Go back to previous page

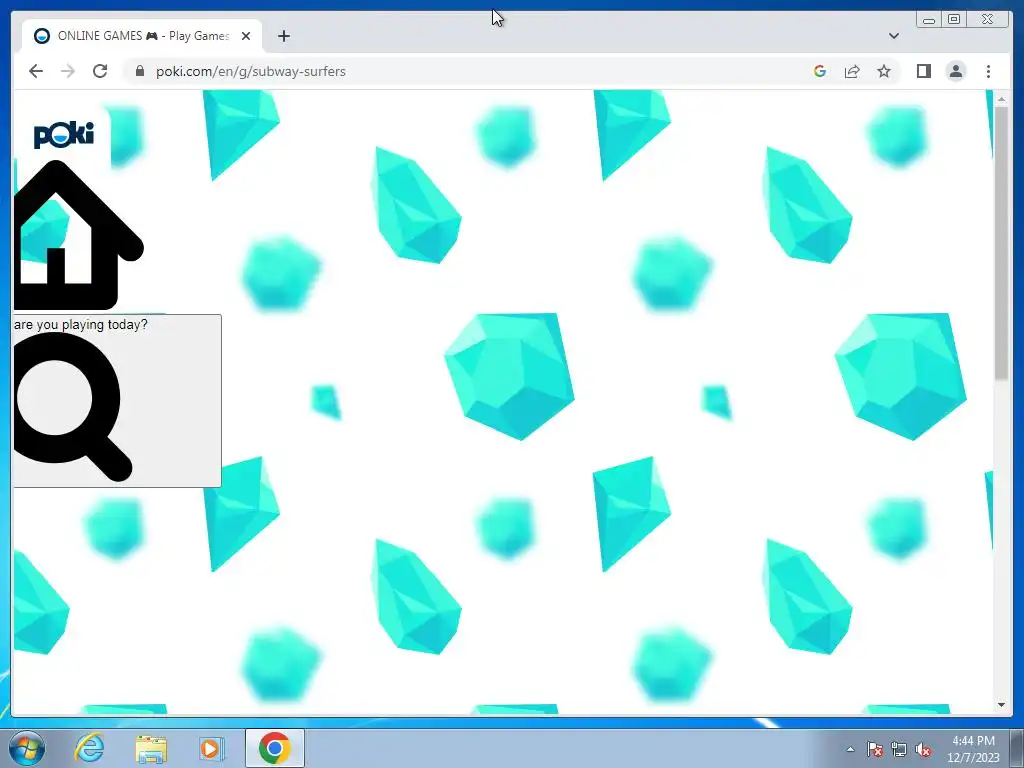[36, 71]
